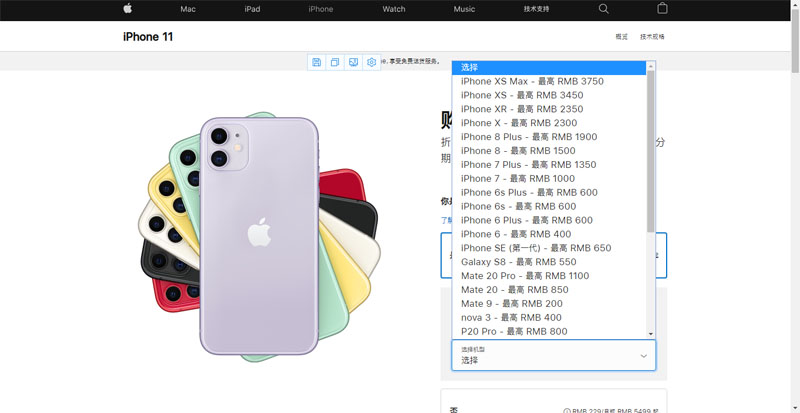Open the gear settings icon

[371, 62]
